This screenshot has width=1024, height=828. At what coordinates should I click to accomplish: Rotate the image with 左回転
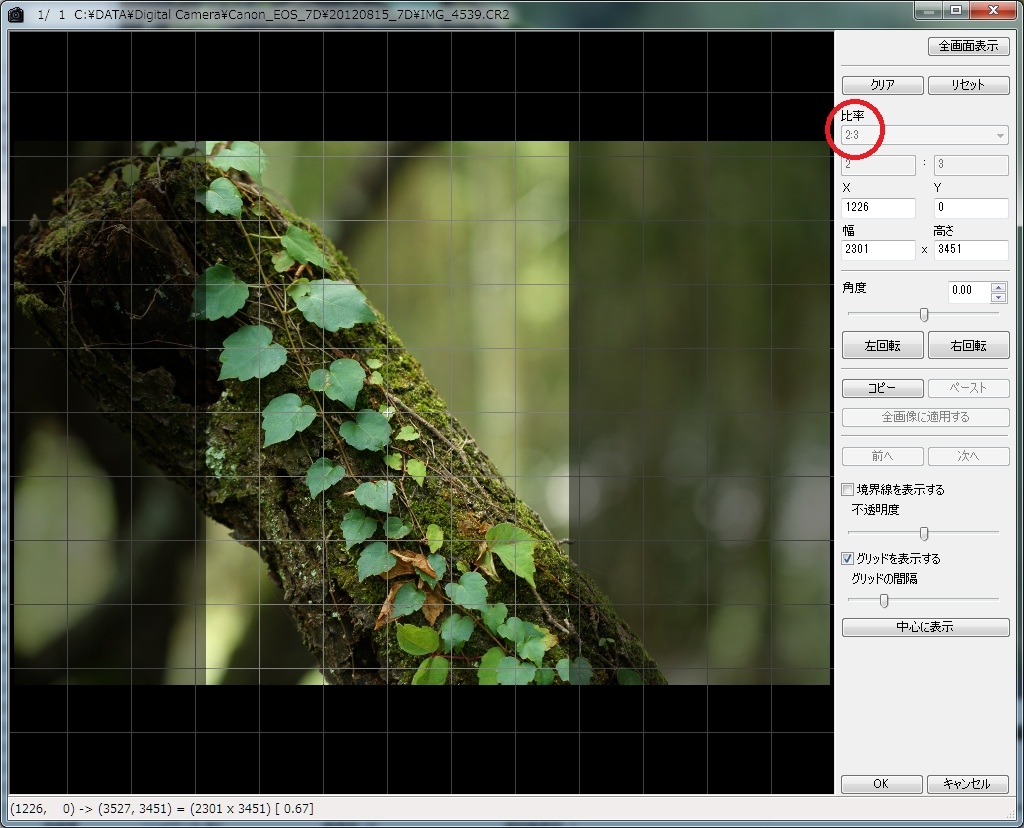882,346
